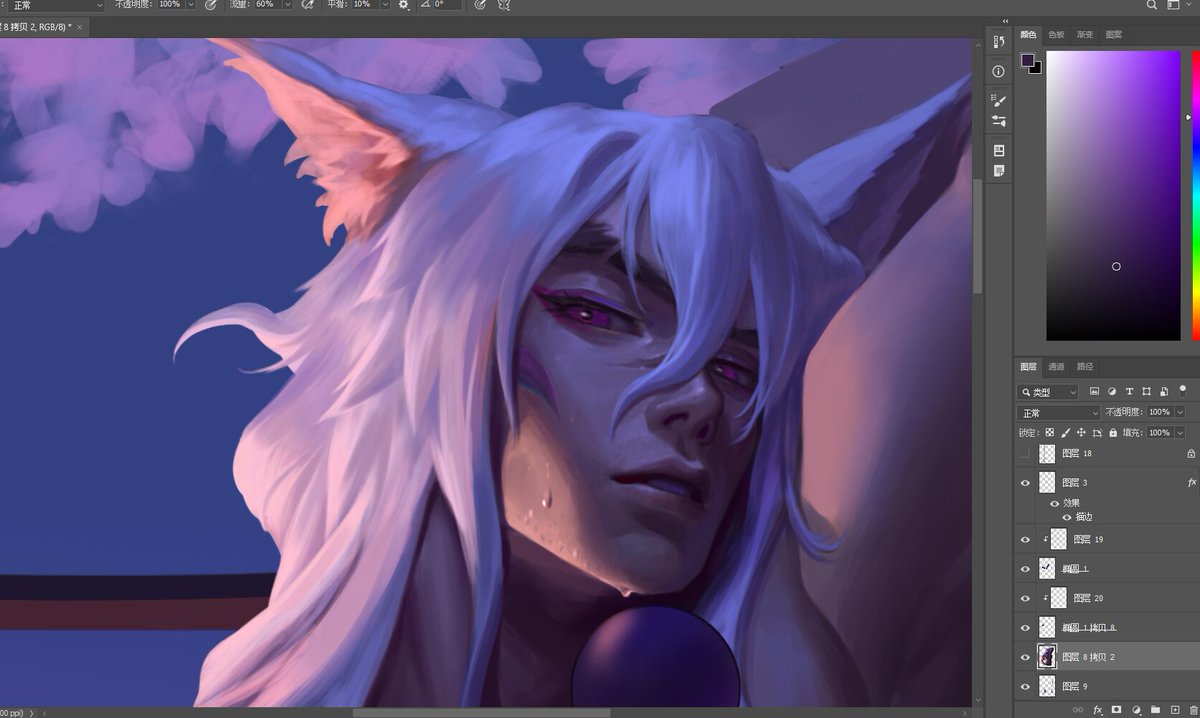Click the rainbow hue slider strip
Screen dimensions: 1200x718
[1195, 195]
